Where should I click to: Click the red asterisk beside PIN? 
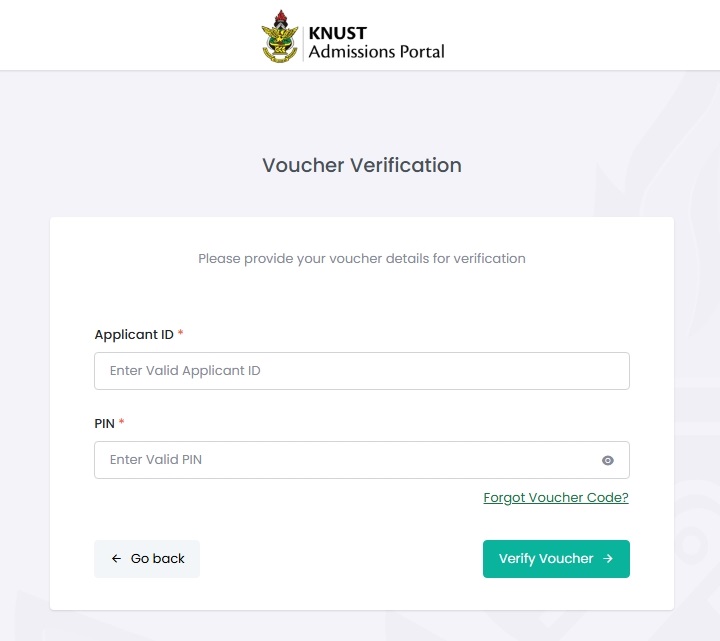click(122, 423)
